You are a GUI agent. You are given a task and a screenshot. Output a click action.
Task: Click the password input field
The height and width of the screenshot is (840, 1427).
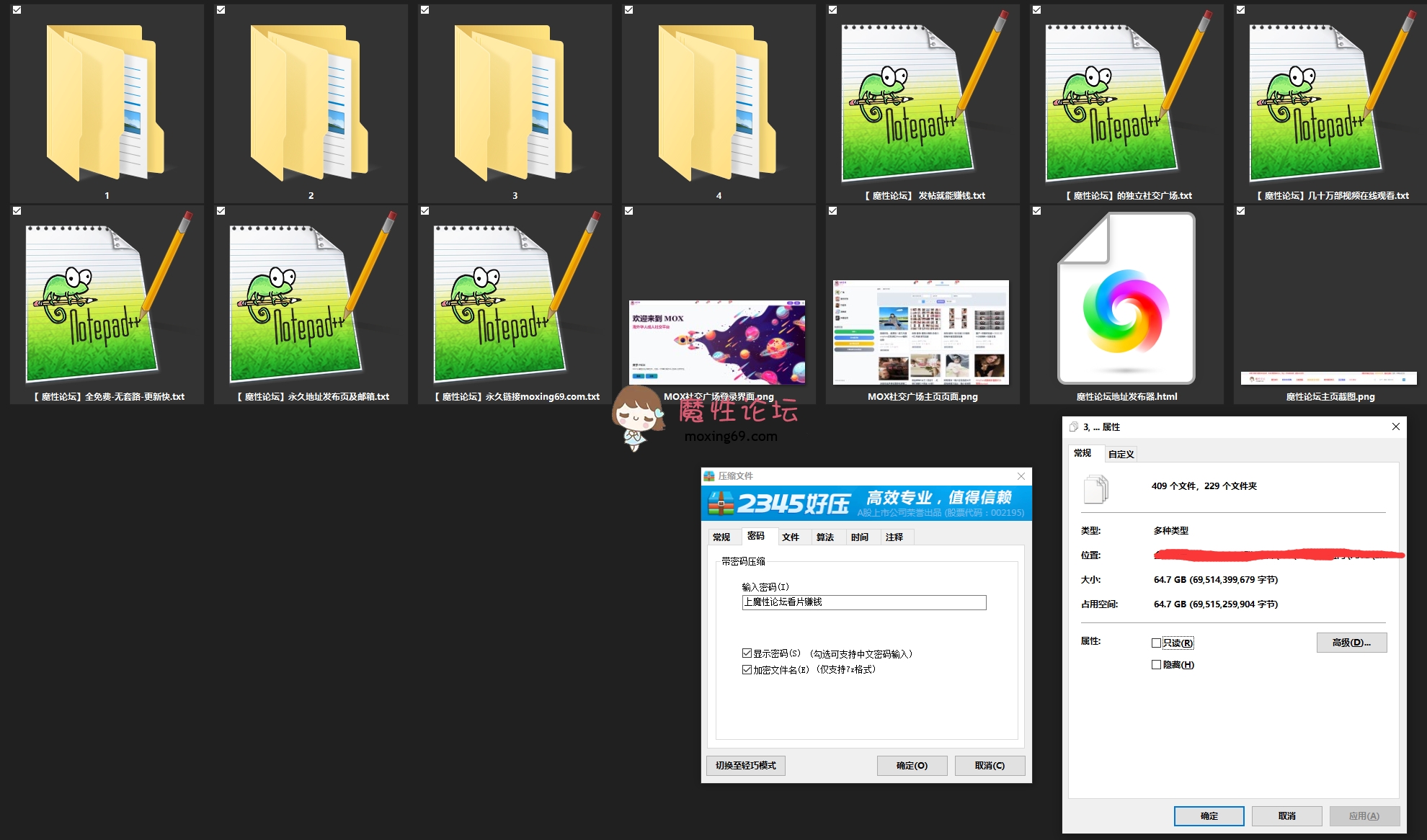tap(864, 602)
